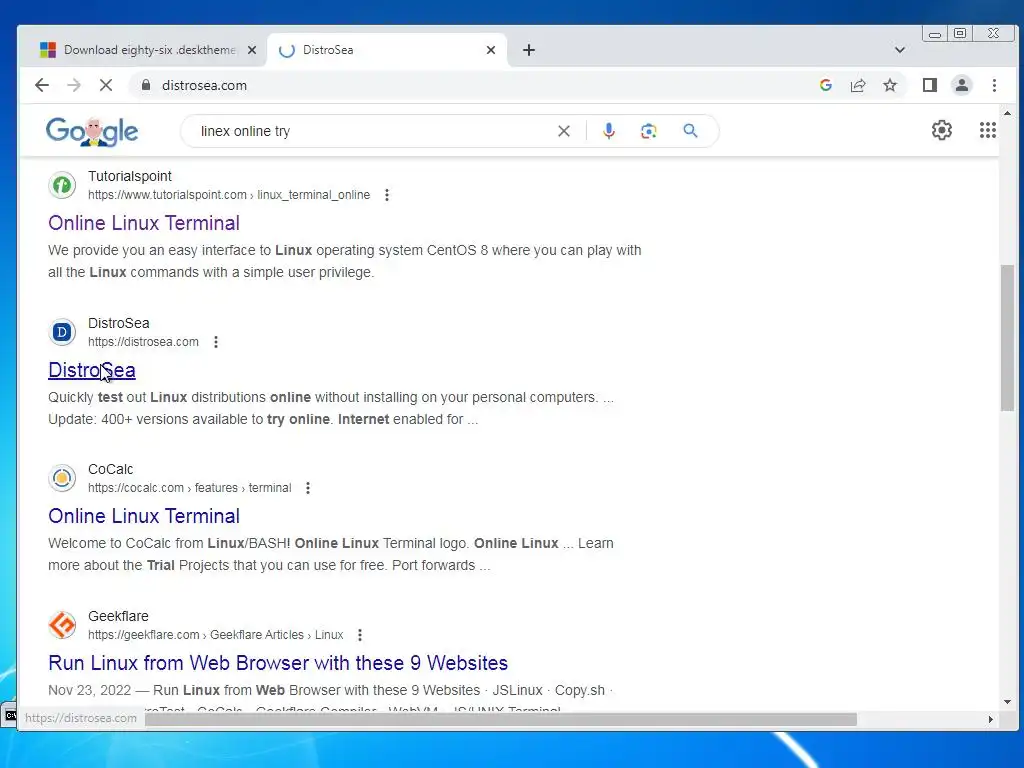Close the DistroSea tab
Screen dimensions: 1024x768
(x=491, y=50)
